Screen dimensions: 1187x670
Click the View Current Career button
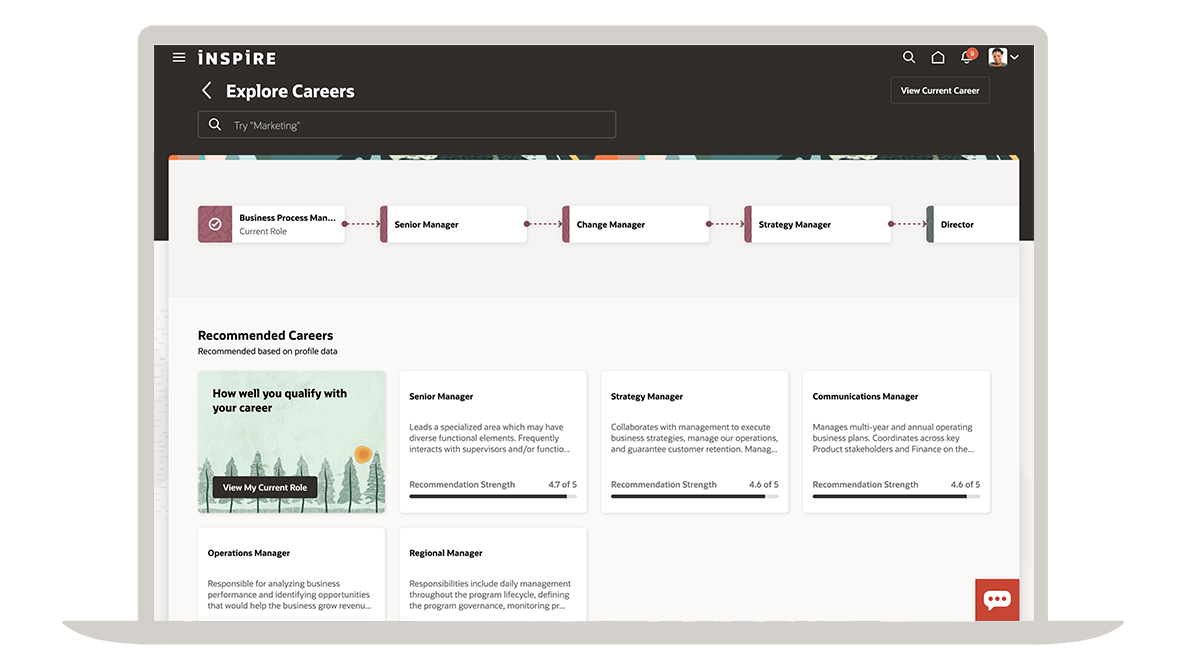[939, 90]
